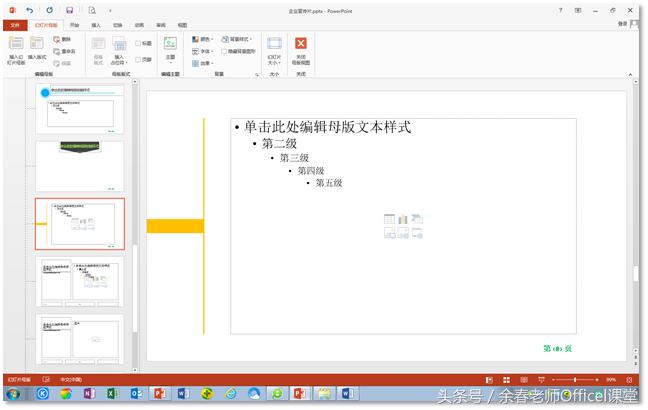The image size is (648, 410).
Task: Click the Redo/Repeat icon in quick access toolbar
Action: coord(50,10)
